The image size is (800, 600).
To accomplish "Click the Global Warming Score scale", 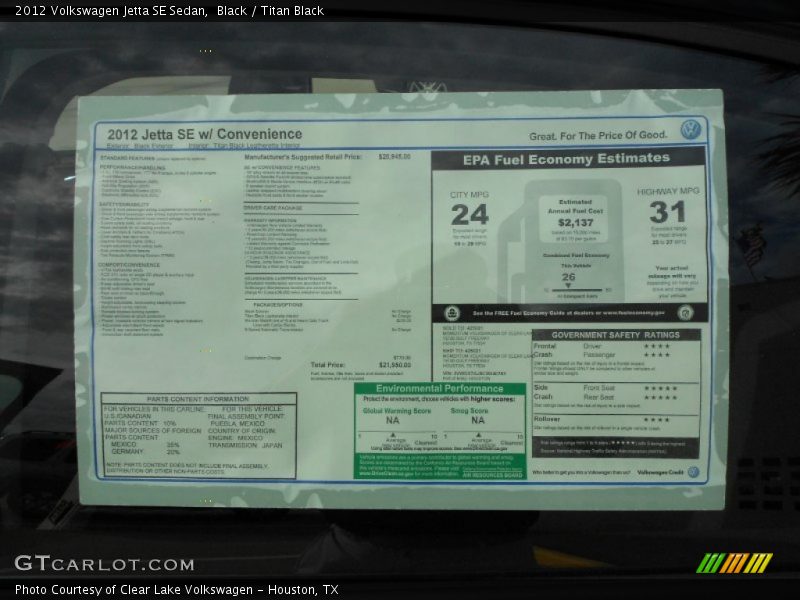I will pos(398,438).
